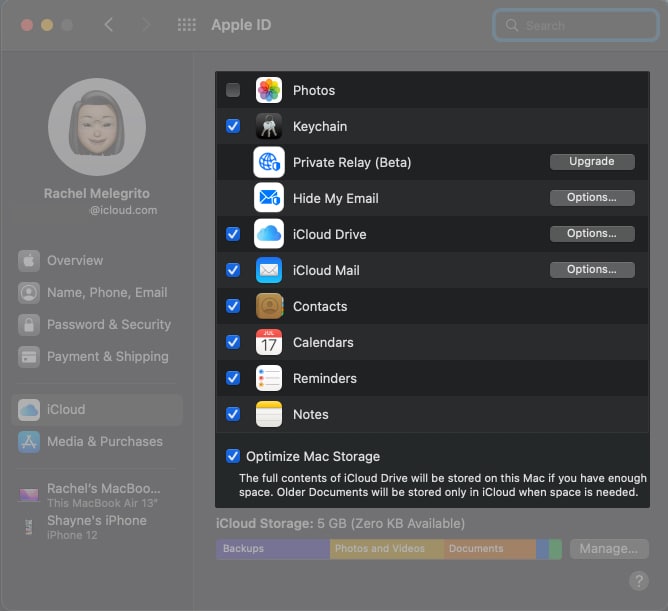Click the Backups storage bar segment
Viewport: 668px width, 611px height.
[273, 549]
